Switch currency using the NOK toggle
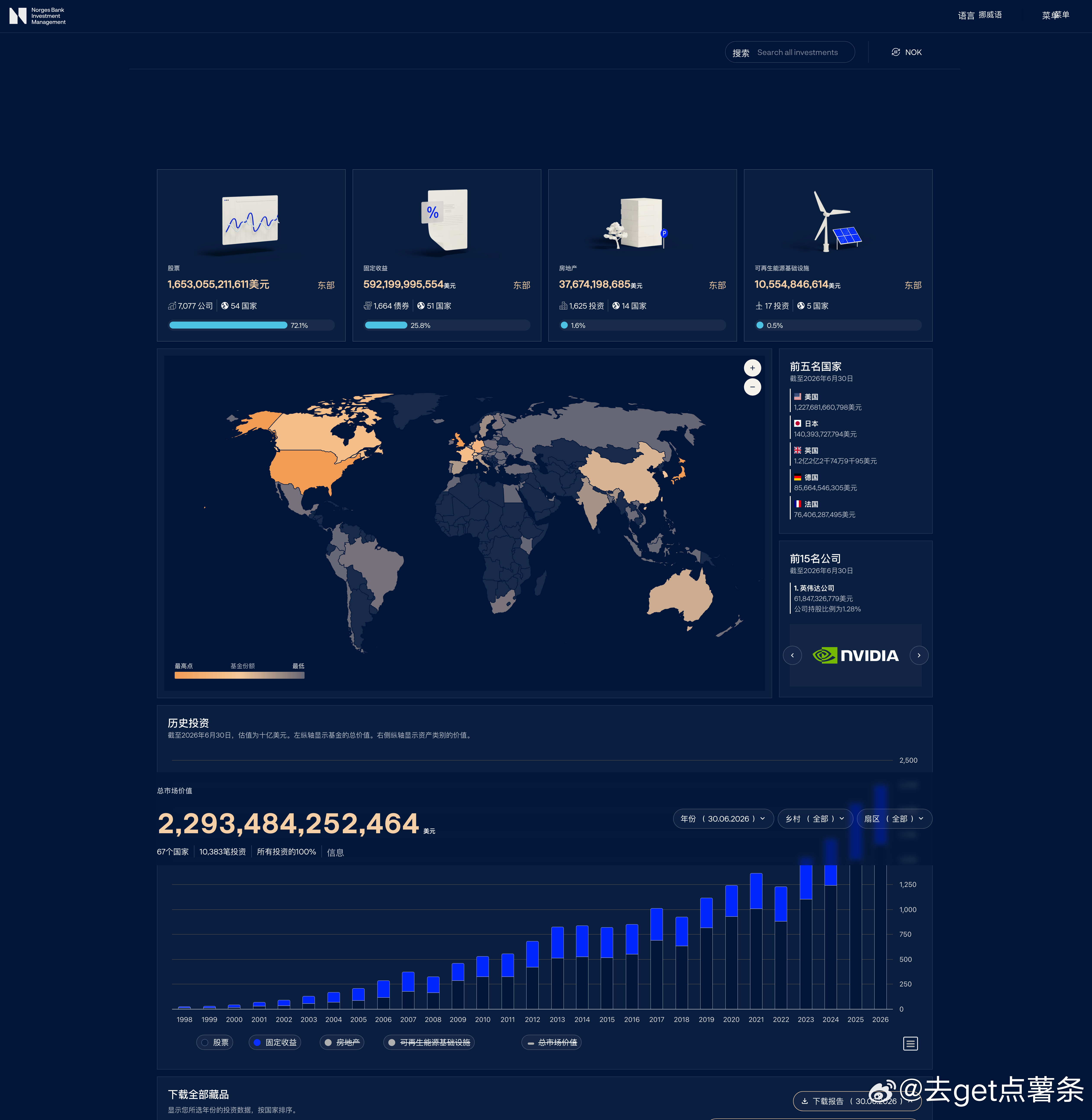Screen dimensions: 1092x1120 tap(907, 52)
